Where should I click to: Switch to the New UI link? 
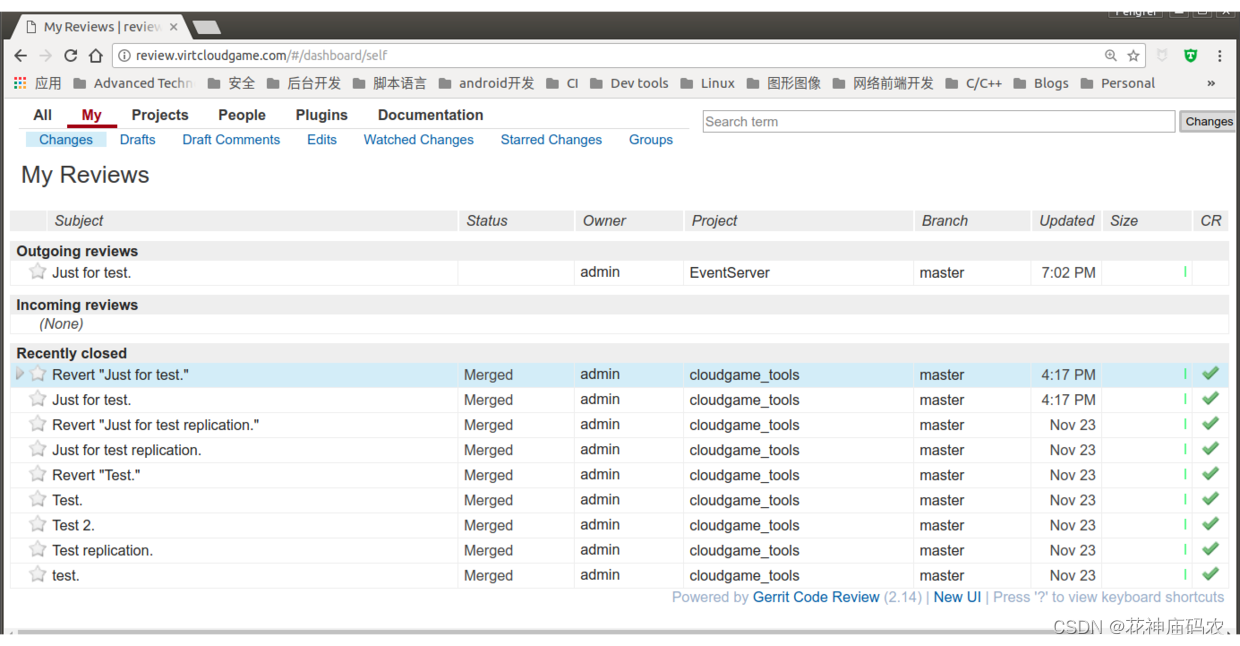coord(957,597)
